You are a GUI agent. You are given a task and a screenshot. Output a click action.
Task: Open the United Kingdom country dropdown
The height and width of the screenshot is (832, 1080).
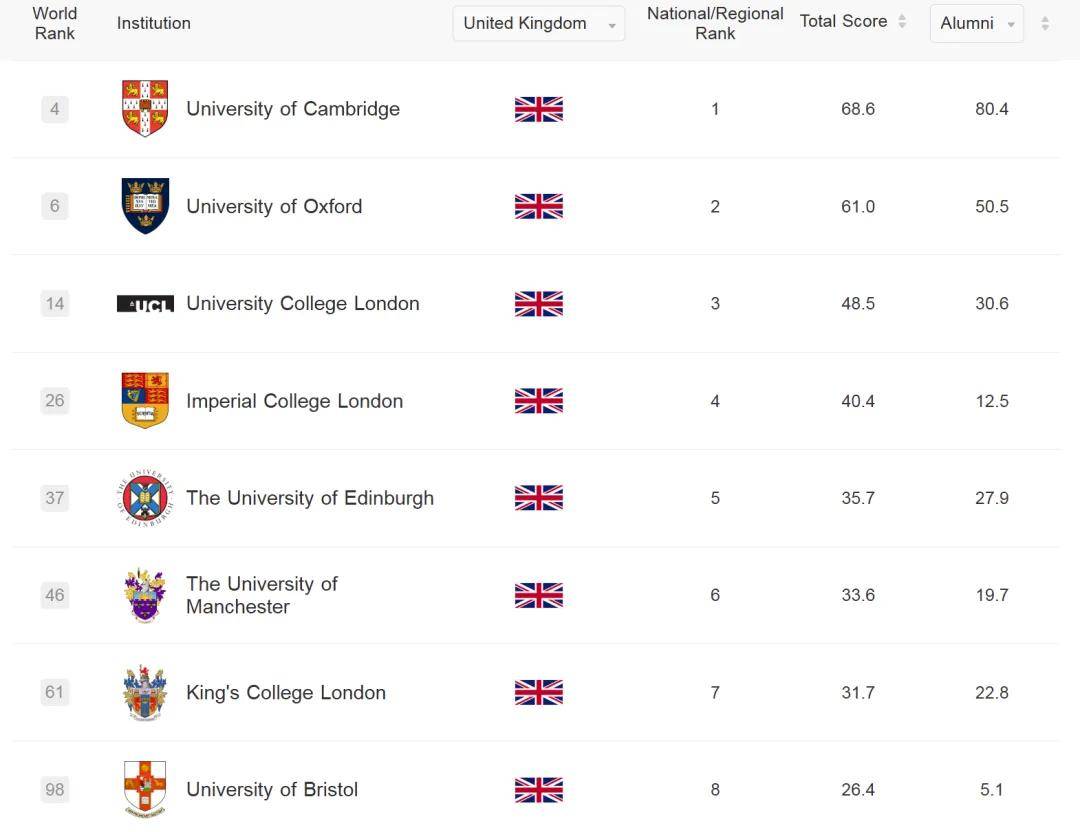(x=538, y=24)
